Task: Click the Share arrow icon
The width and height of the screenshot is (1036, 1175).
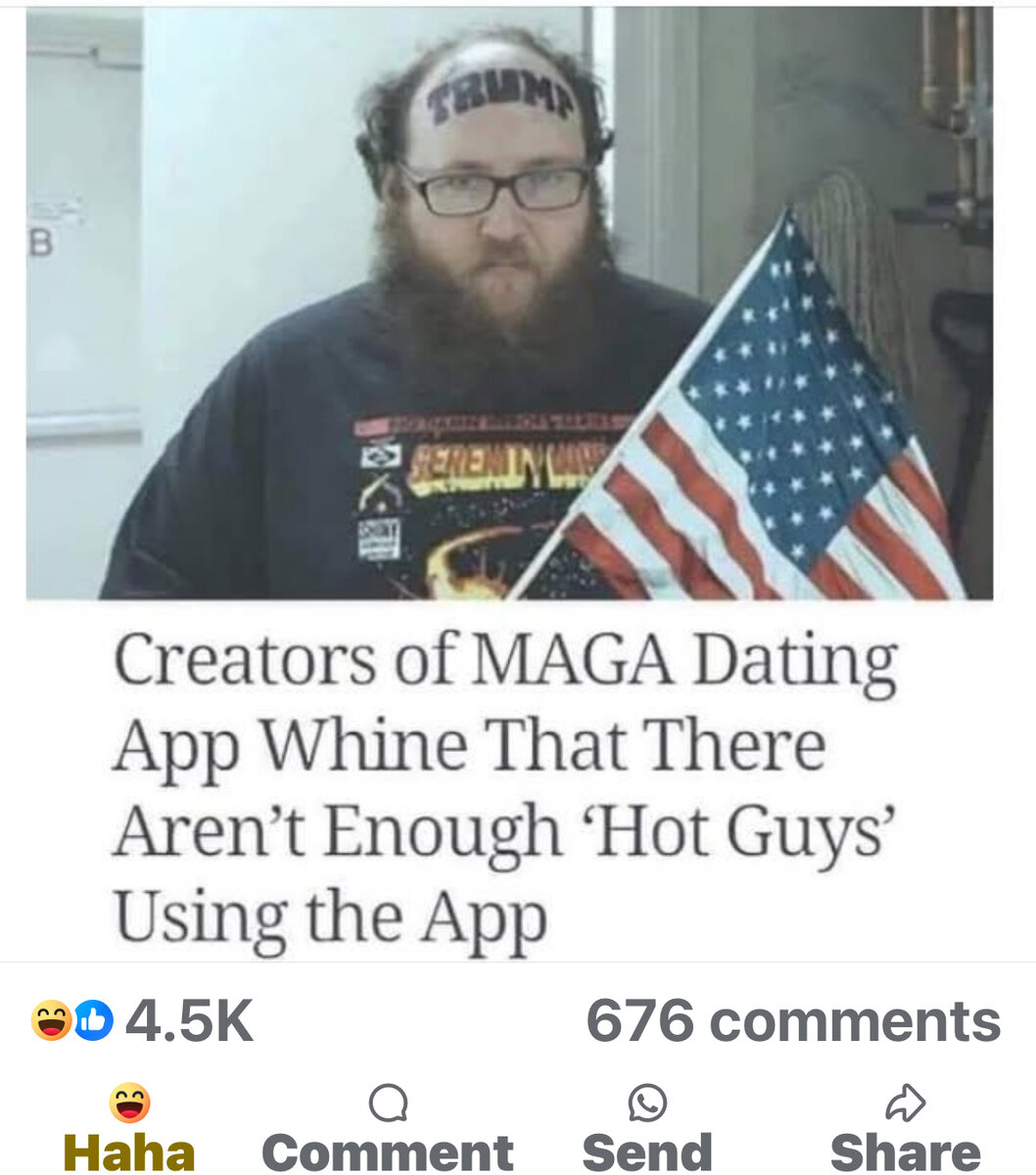Action: coord(905,1104)
